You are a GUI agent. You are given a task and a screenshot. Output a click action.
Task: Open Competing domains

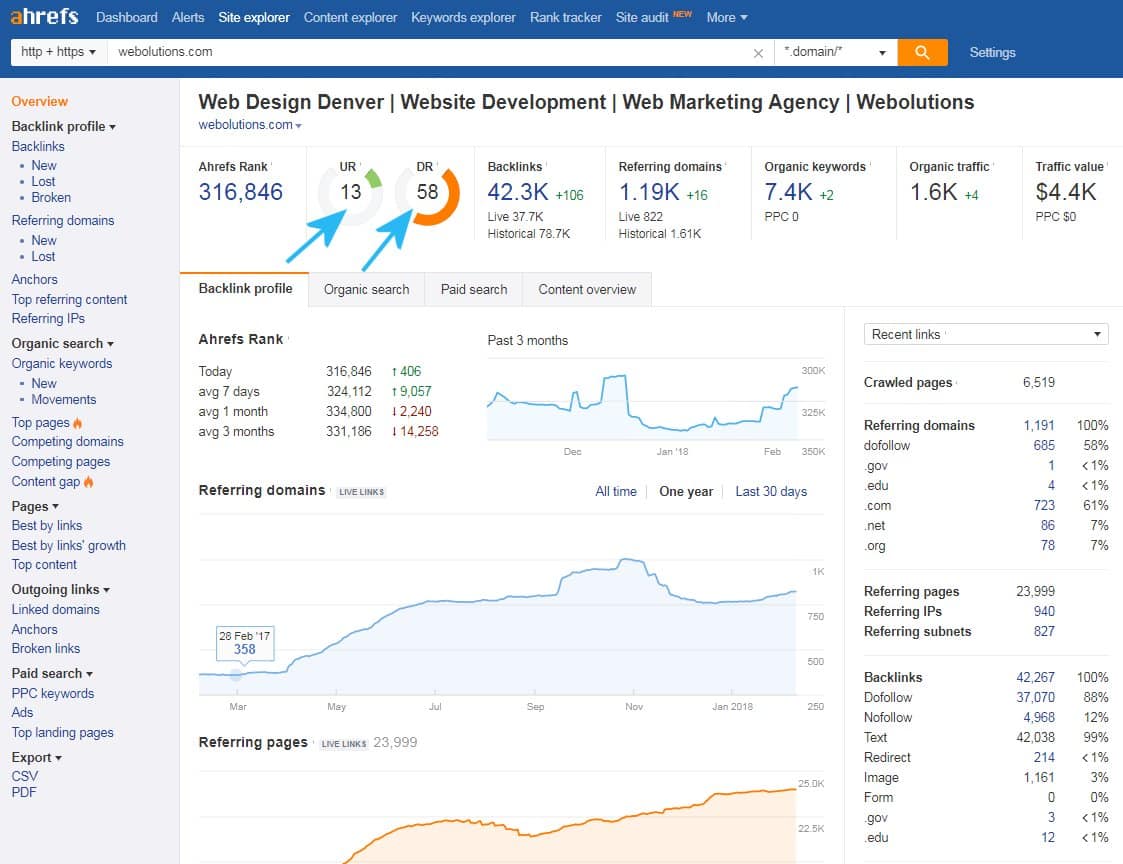coord(67,441)
